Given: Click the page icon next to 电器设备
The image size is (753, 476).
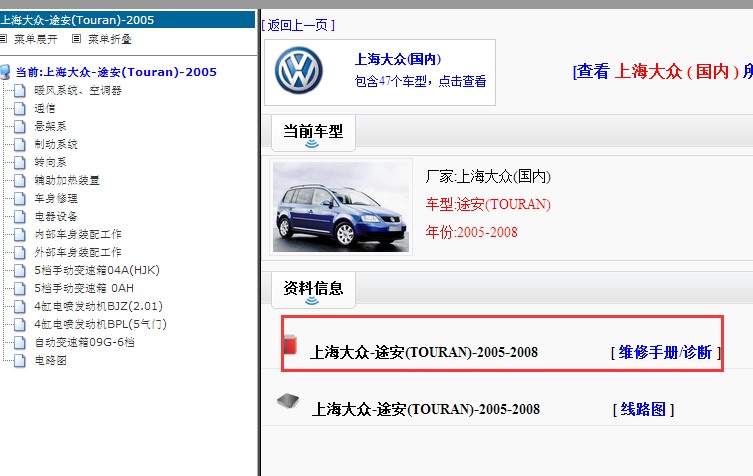Looking at the screenshot, I should [21, 216].
